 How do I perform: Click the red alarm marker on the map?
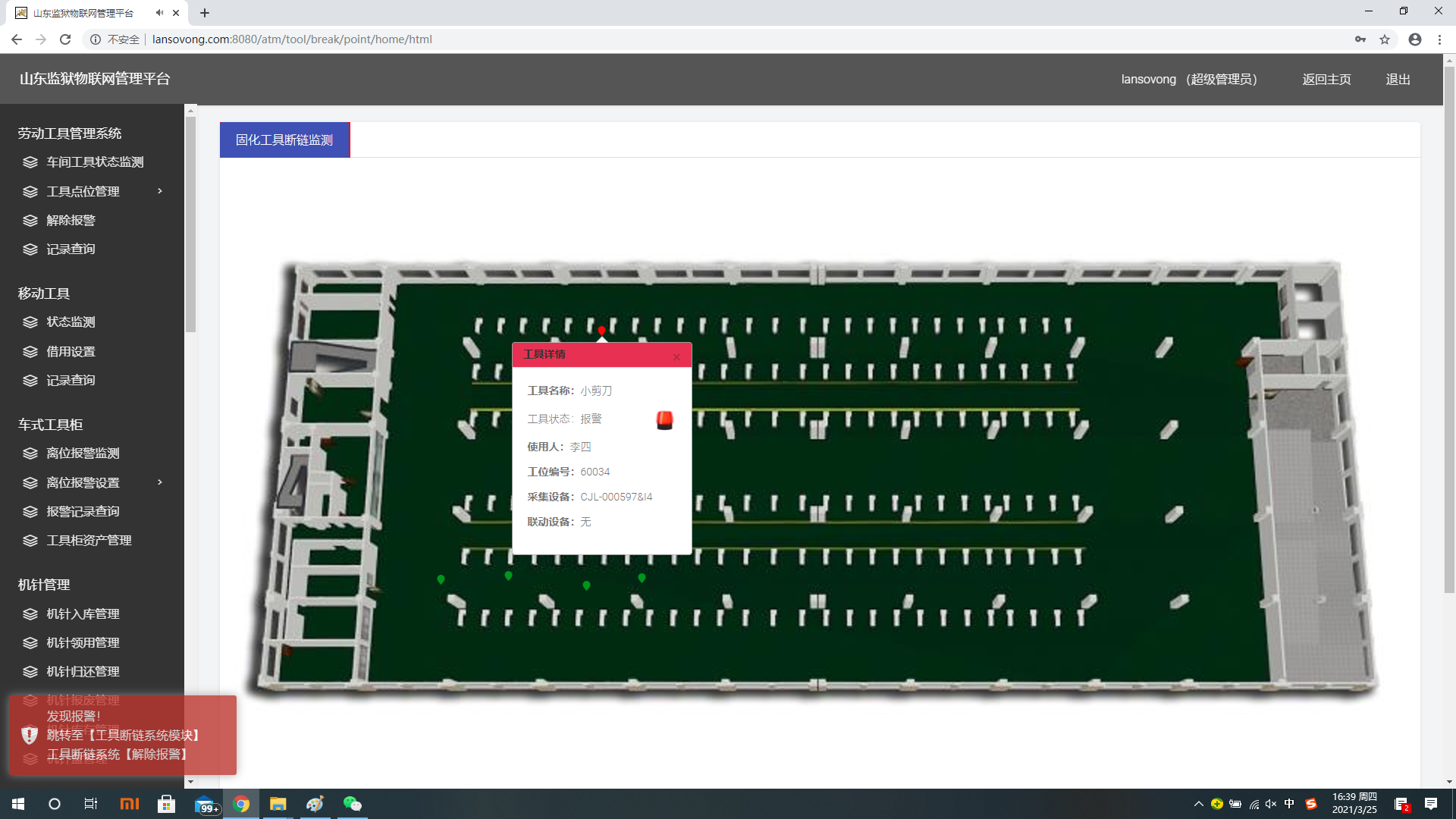coord(601,331)
